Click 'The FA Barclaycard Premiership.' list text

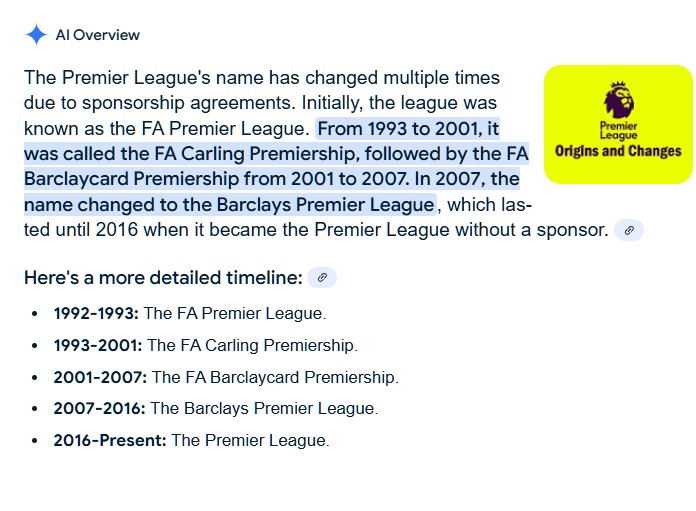click(275, 377)
